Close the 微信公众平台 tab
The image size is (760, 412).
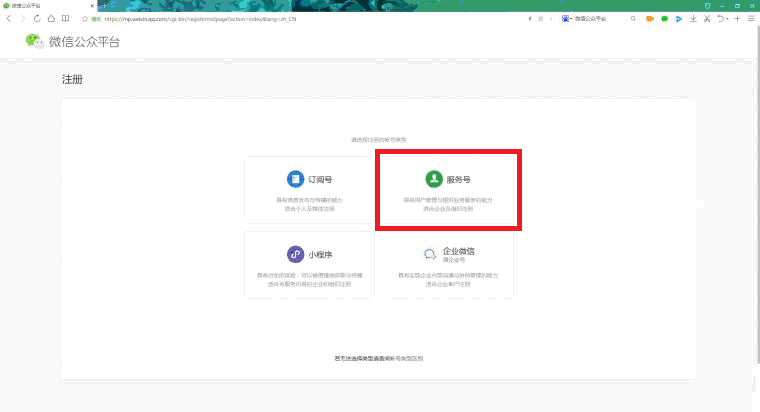coord(92,6)
